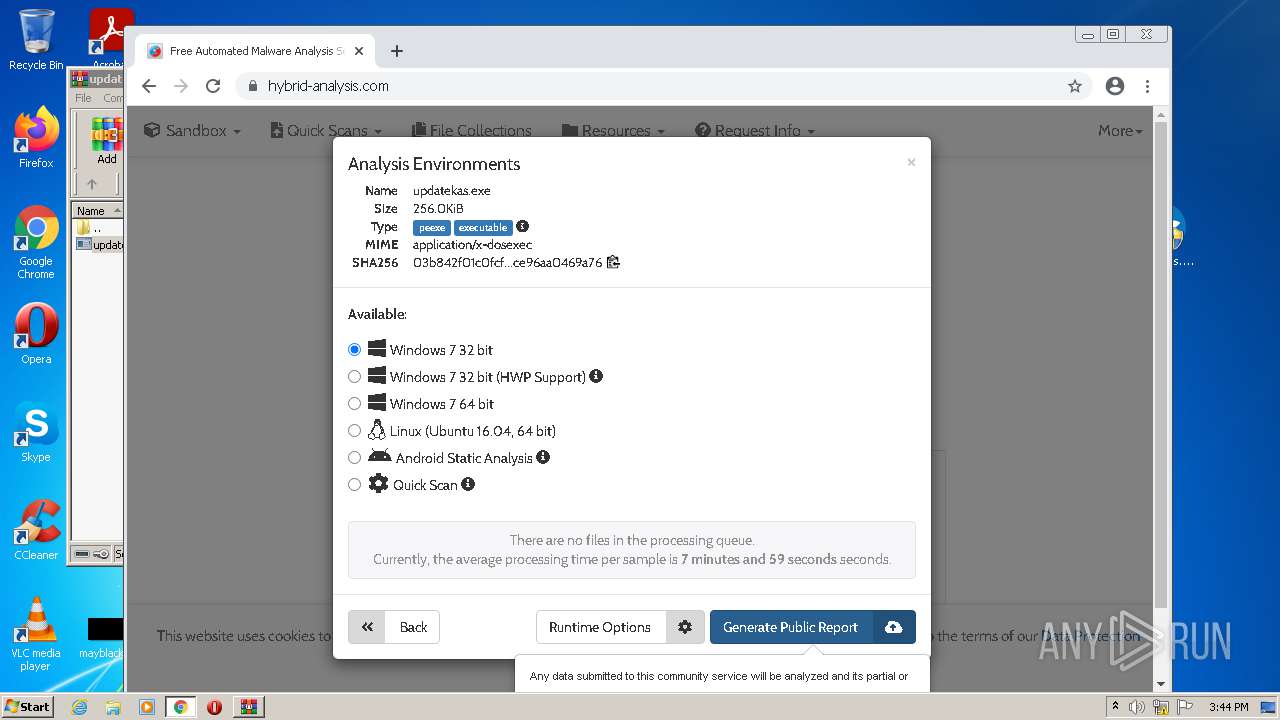
Task: Open the CCleaner desktop shortcut
Action: pos(36,530)
